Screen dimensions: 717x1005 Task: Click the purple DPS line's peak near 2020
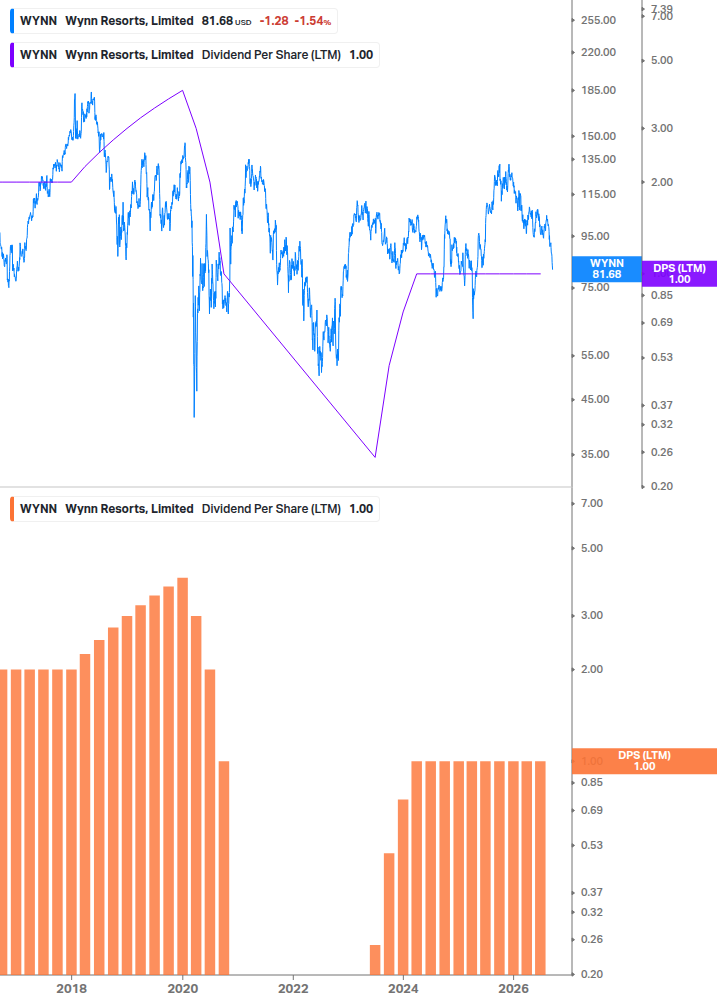(x=183, y=90)
